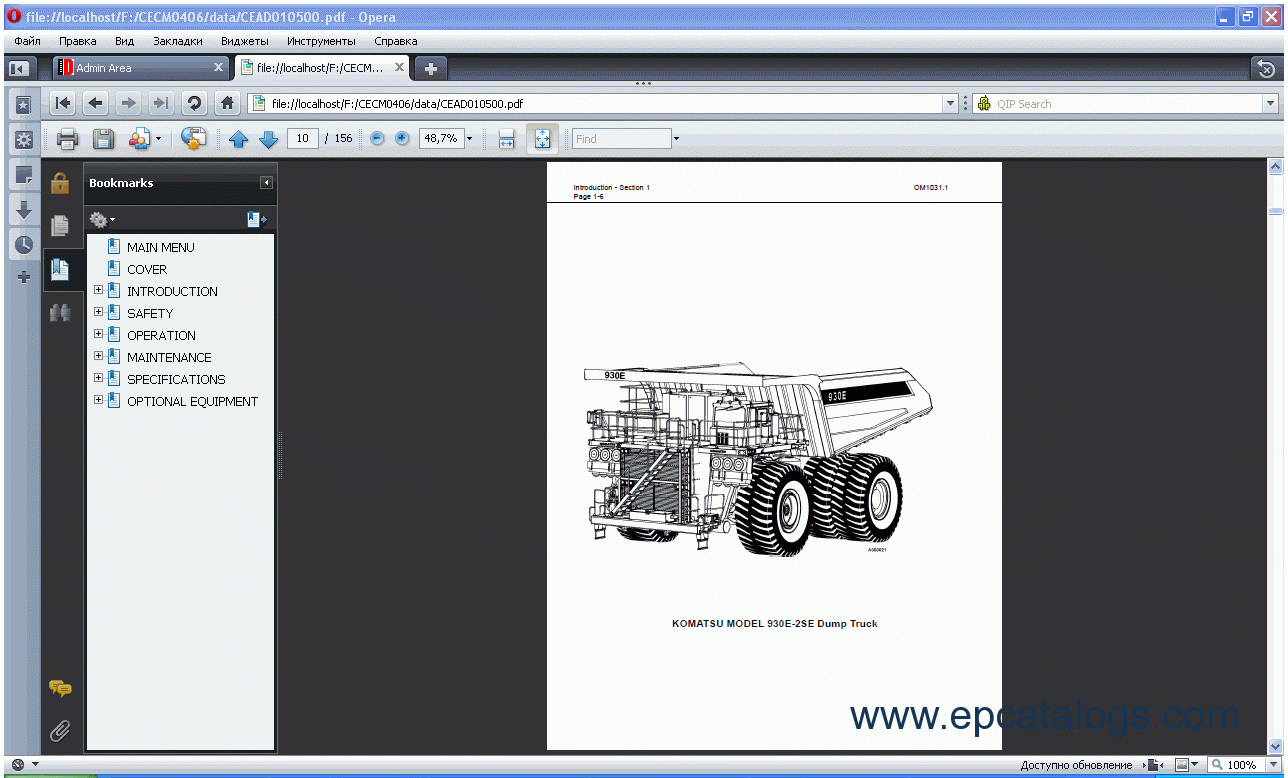Open the zoom percentage dropdown
1288x778 pixels.
click(x=469, y=139)
